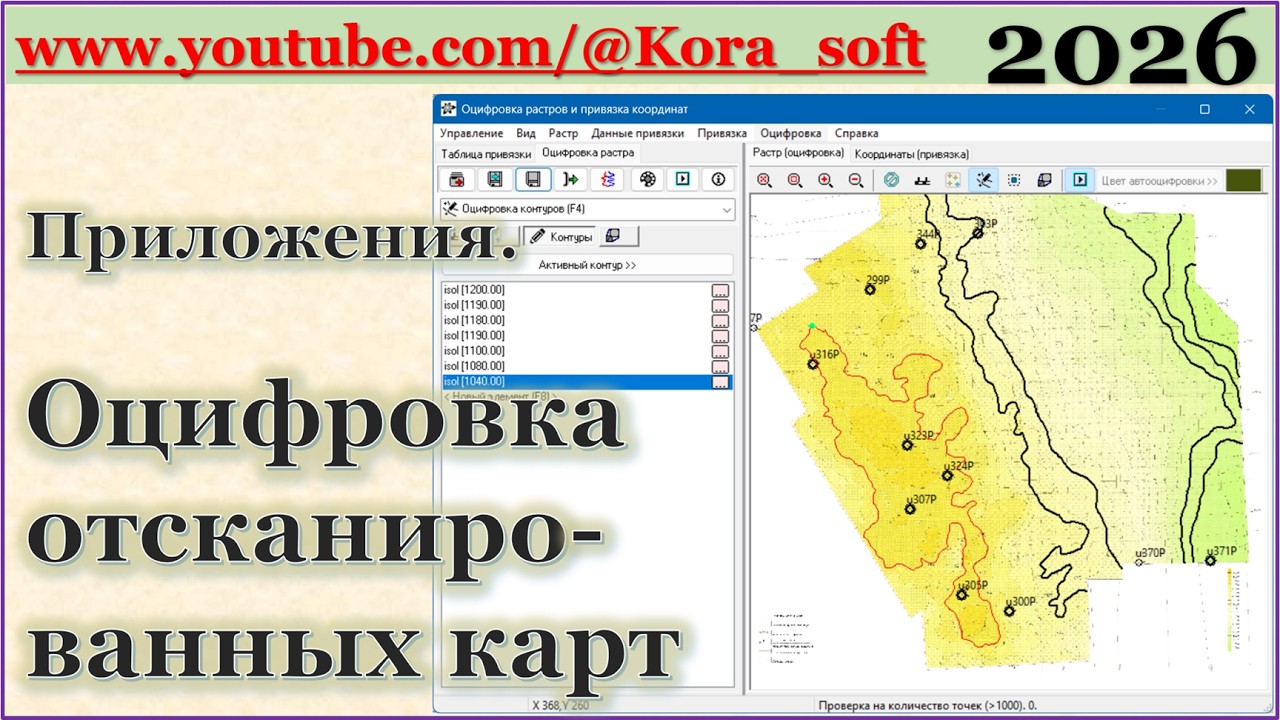The image size is (1280, 720).
Task: Maximize the Оцифровка растров window
Action: [1205, 109]
